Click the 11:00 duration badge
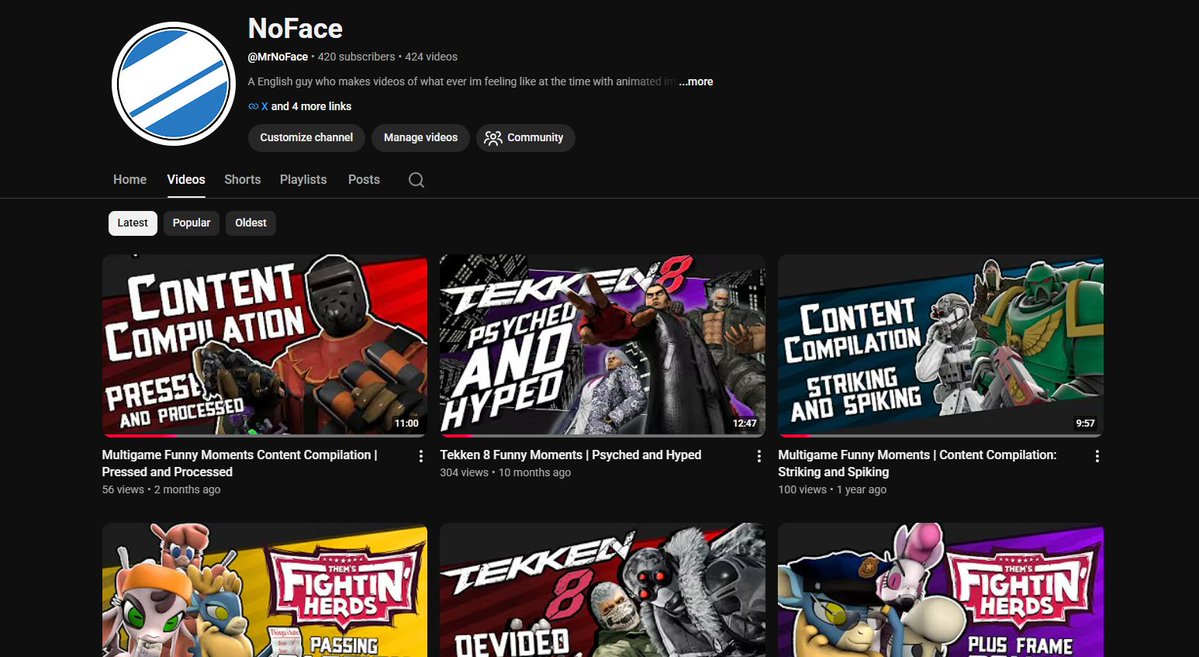The width and height of the screenshot is (1199, 657). (x=406, y=423)
